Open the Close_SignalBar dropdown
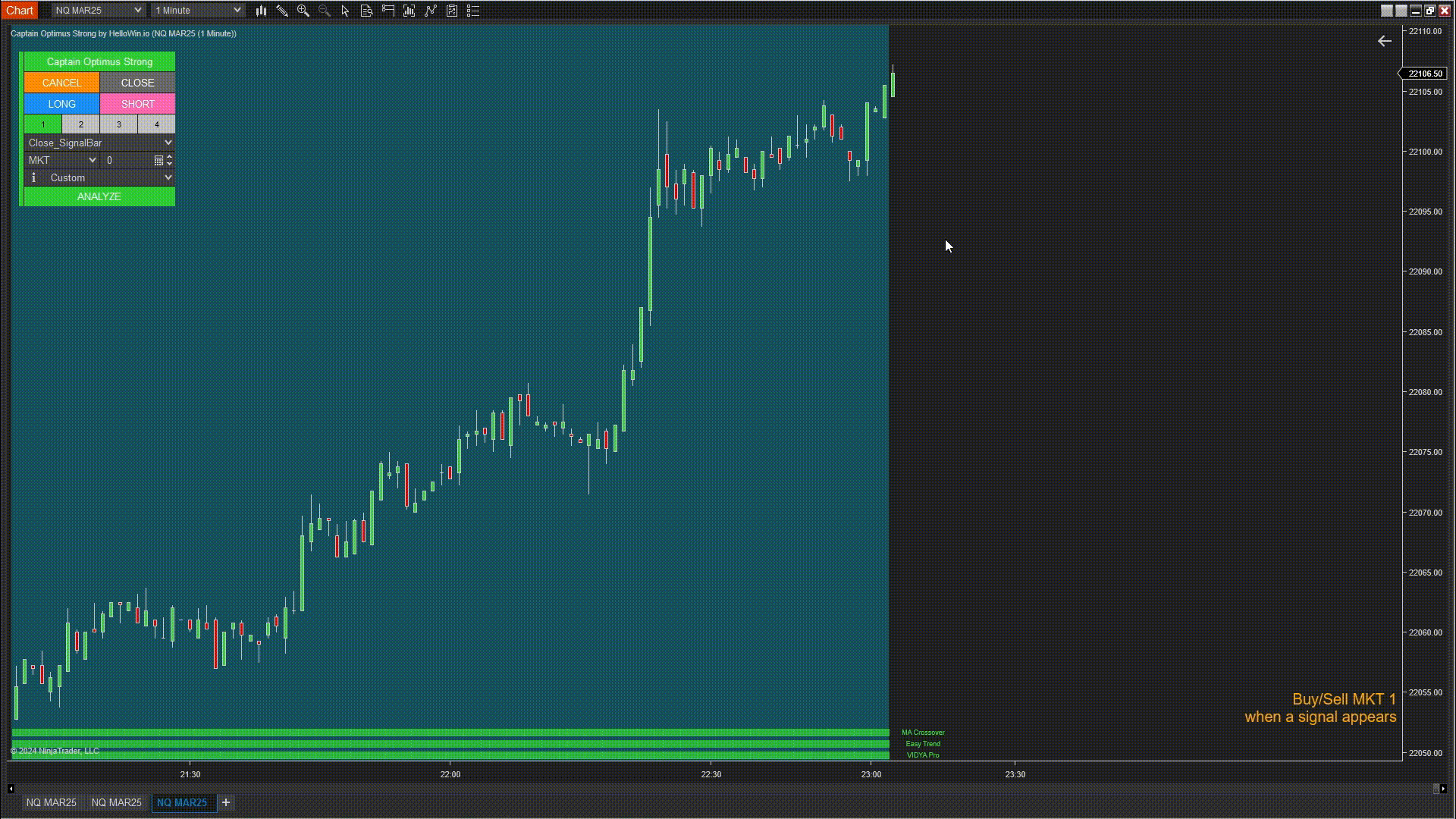The width and height of the screenshot is (1456, 819). (x=99, y=143)
